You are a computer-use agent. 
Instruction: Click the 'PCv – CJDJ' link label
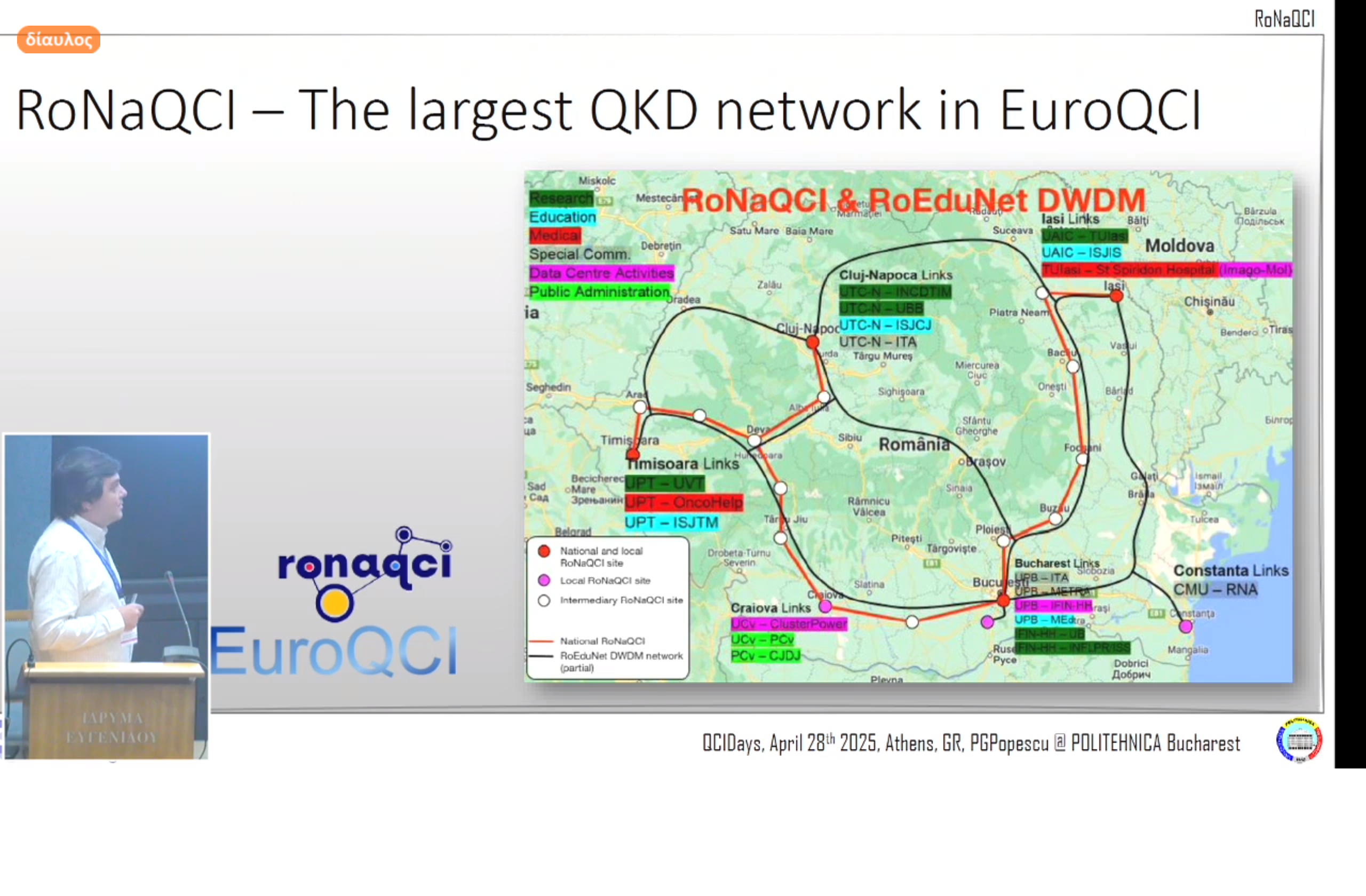765,655
